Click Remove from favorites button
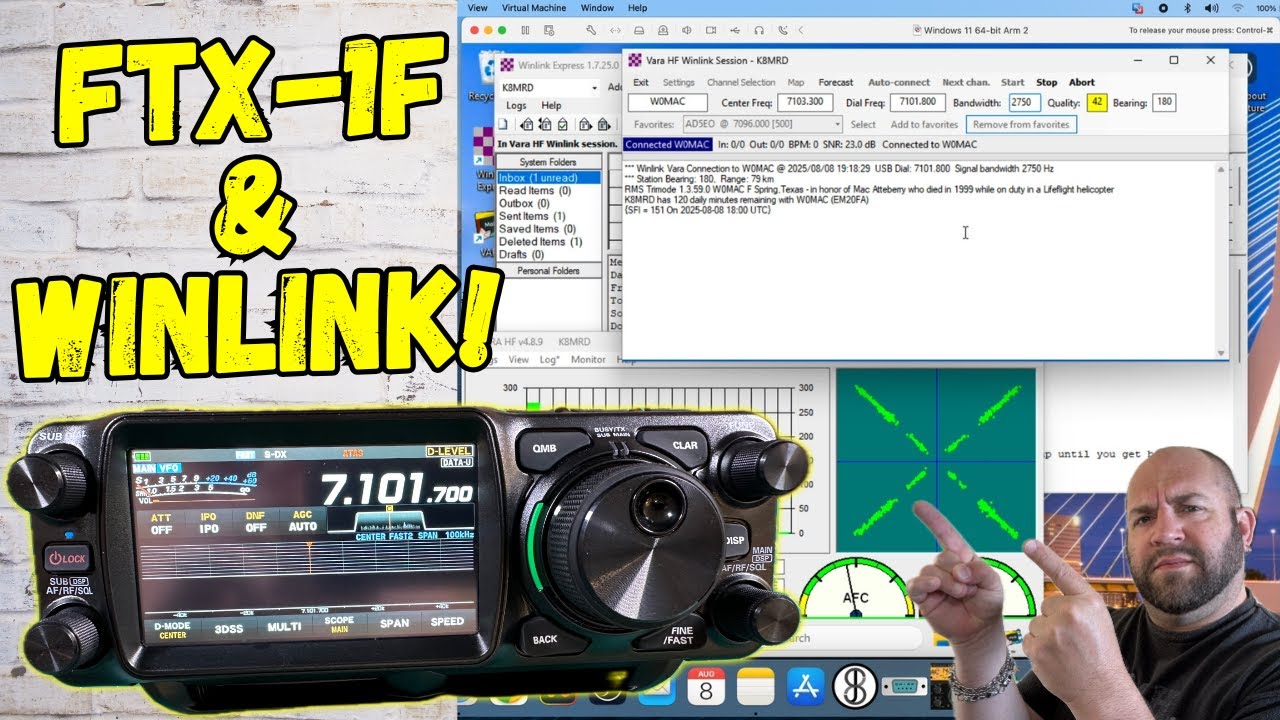The image size is (1280, 720). point(1021,124)
